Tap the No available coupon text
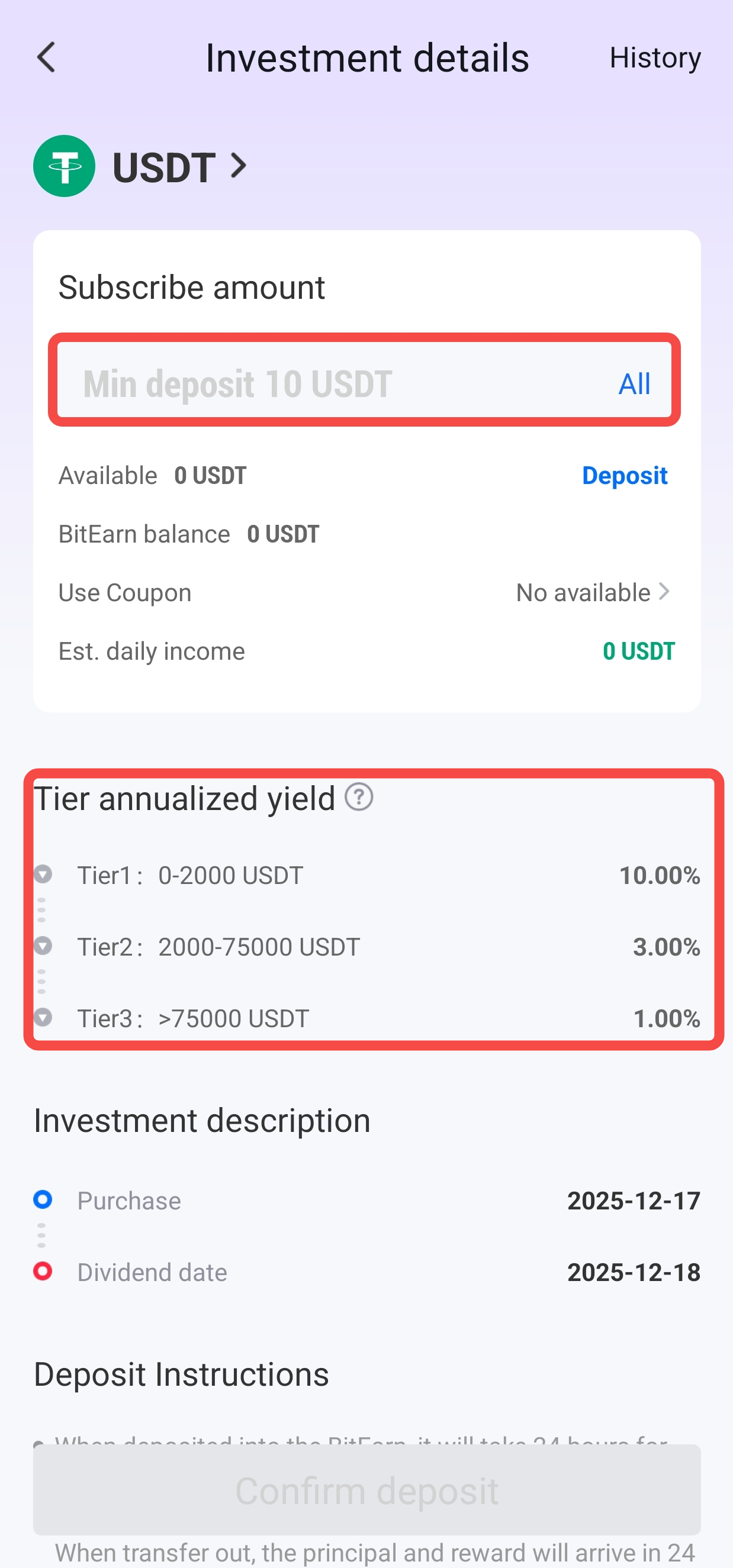Viewport: 733px width, 1568px height. click(x=583, y=592)
